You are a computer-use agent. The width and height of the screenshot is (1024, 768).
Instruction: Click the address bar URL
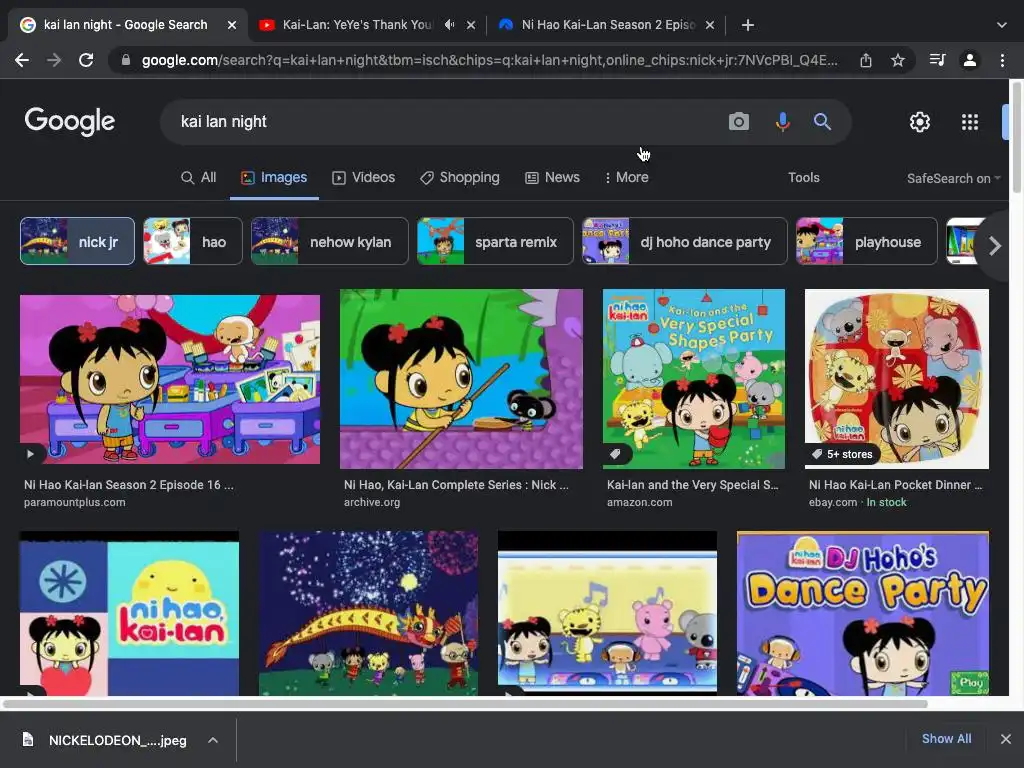490,60
